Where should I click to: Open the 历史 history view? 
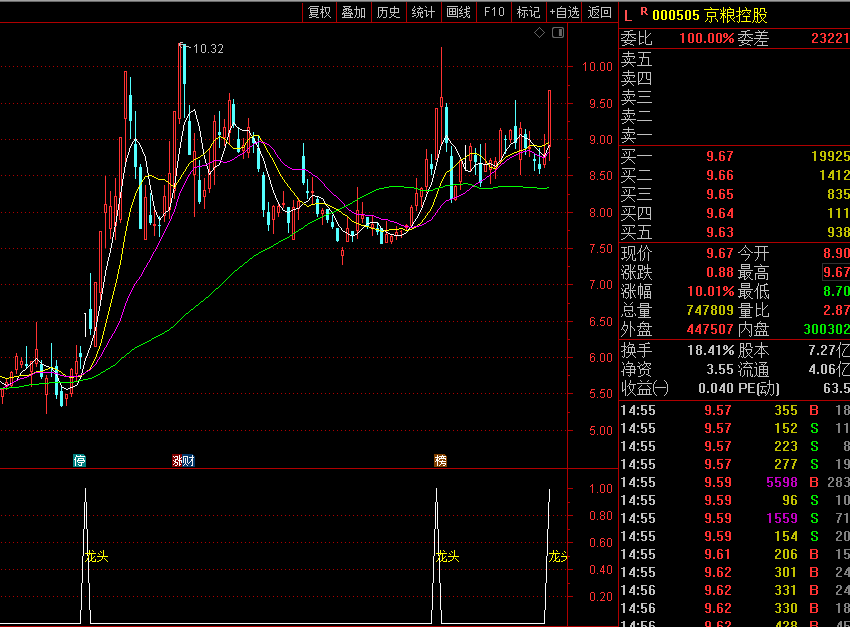click(388, 12)
